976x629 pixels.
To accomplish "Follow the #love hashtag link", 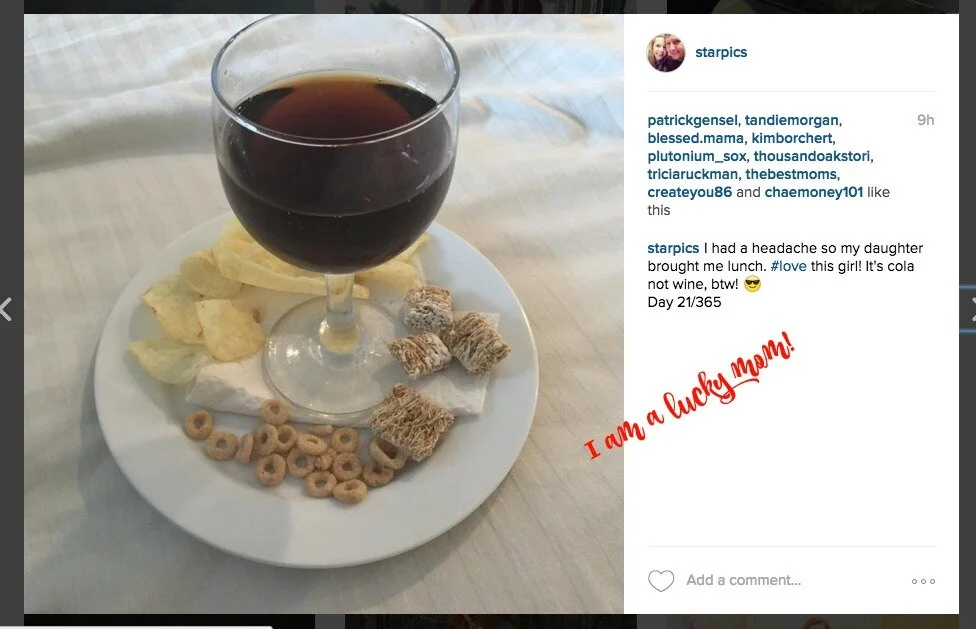I will (788, 266).
